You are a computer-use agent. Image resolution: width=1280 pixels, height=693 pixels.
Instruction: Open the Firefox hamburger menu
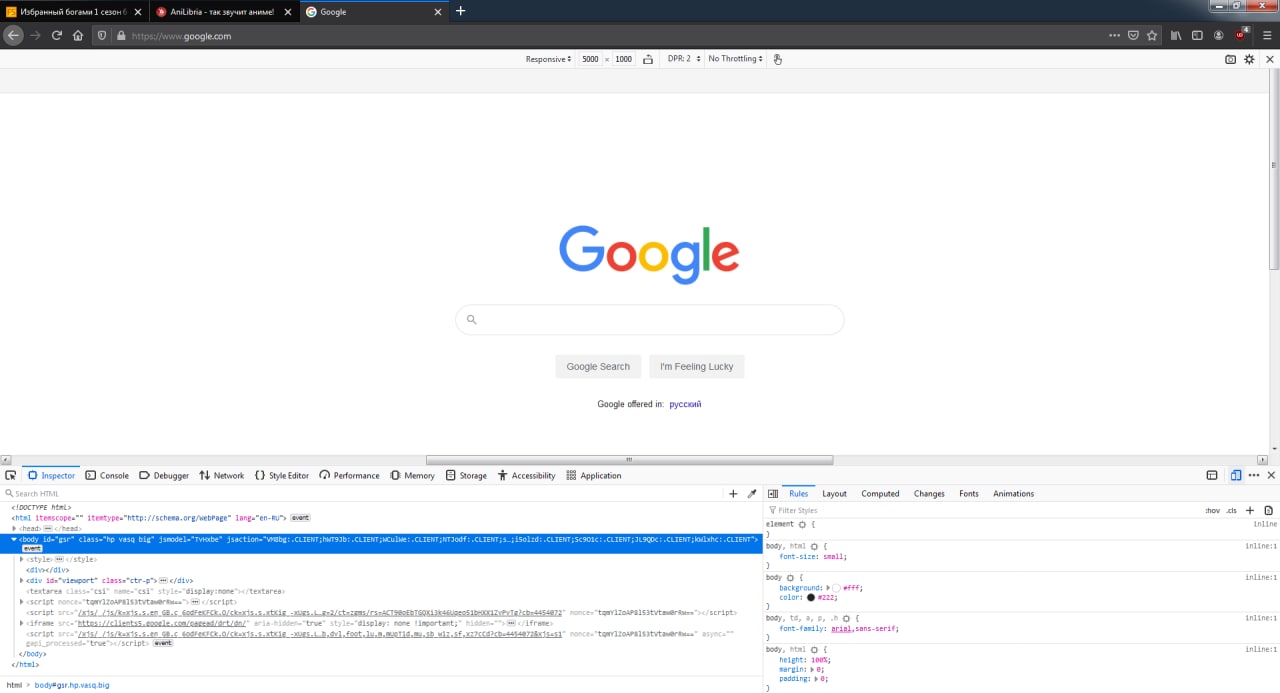click(x=1267, y=35)
